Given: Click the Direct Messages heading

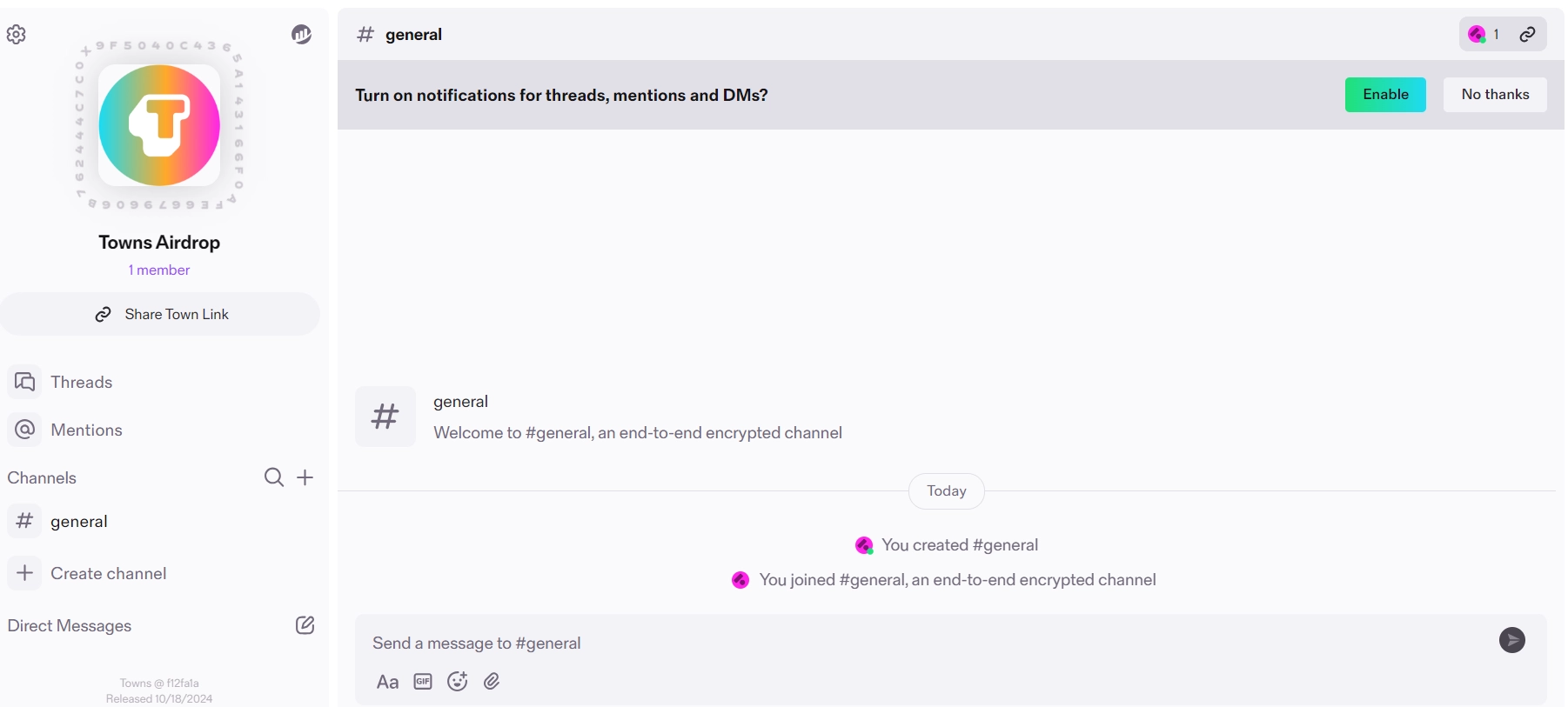Looking at the screenshot, I should (70, 625).
